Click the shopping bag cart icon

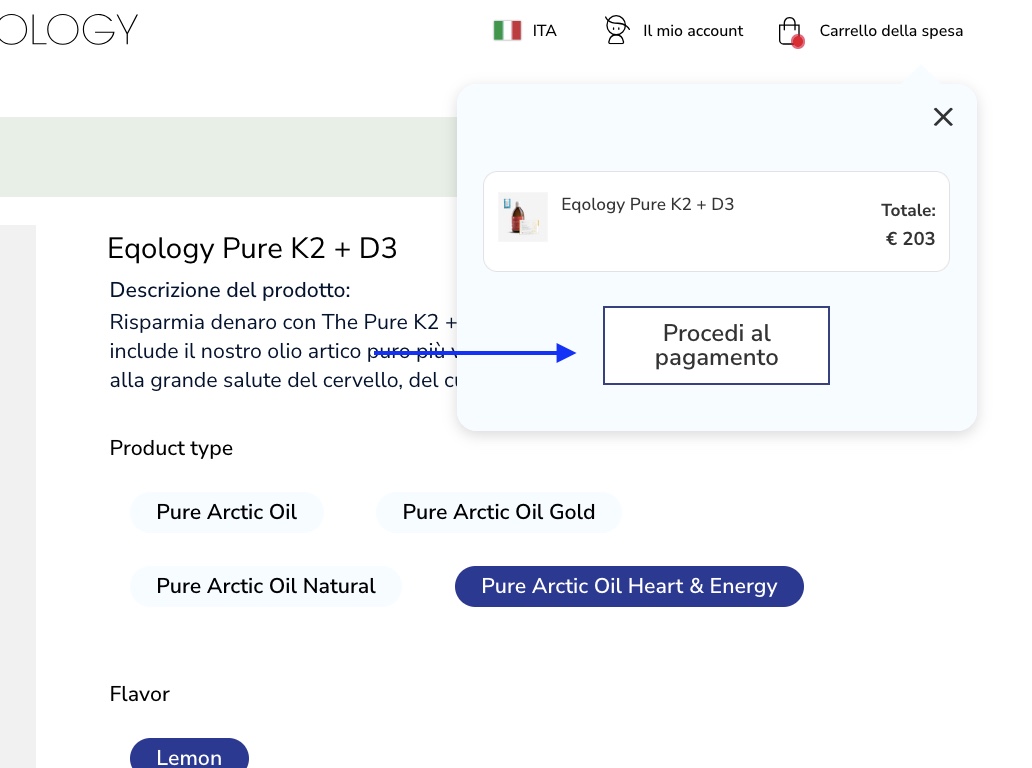point(790,32)
